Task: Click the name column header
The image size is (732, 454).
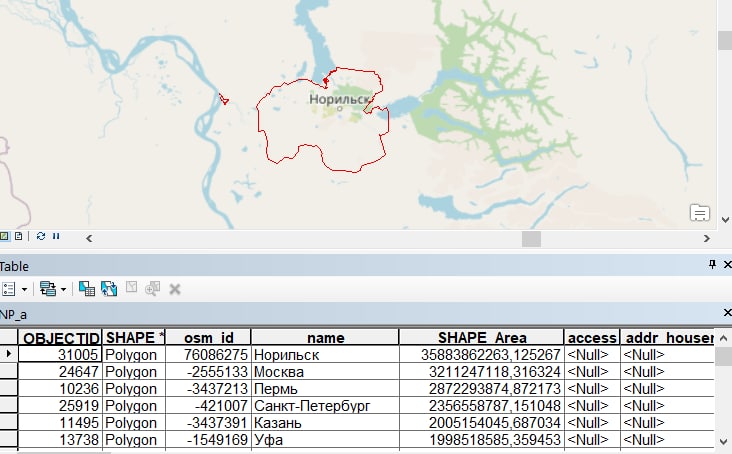Action: click(325, 337)
